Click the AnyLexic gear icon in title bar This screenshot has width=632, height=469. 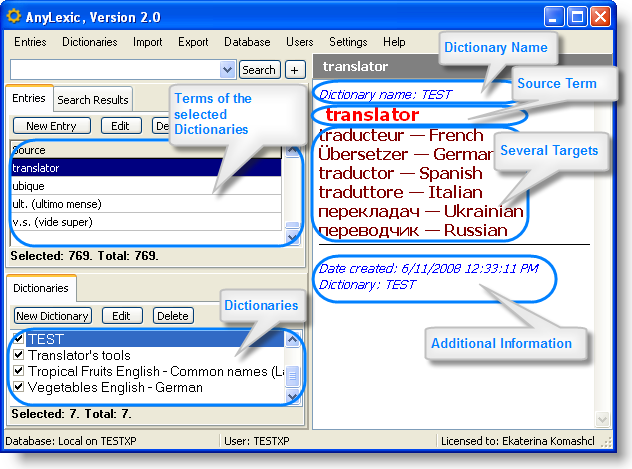tap(14, 17)
